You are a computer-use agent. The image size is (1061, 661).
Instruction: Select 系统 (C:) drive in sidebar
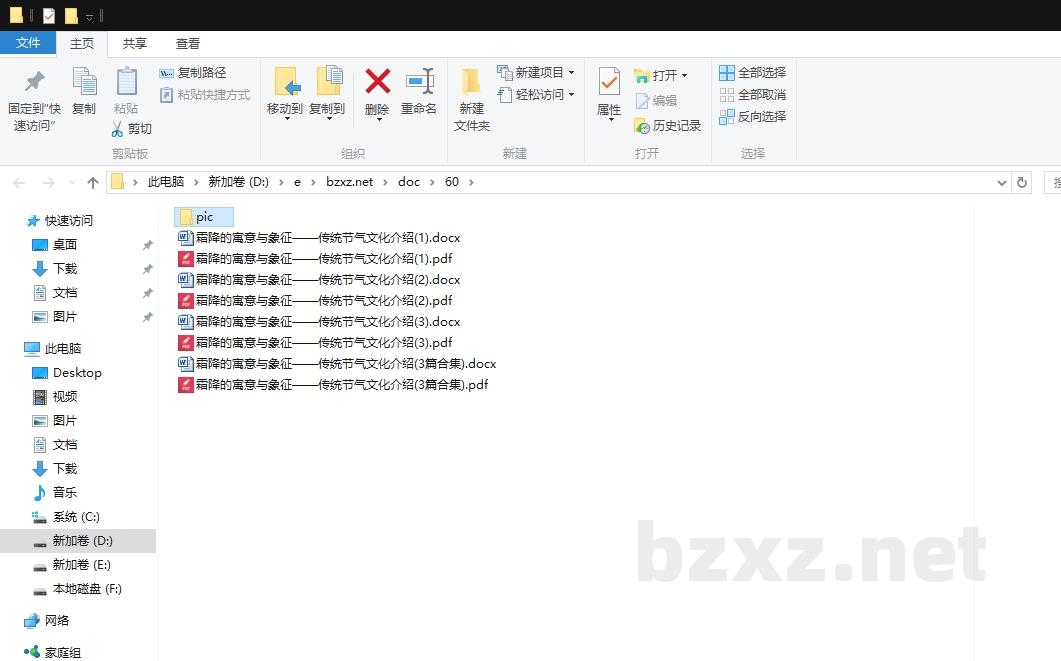76,517
